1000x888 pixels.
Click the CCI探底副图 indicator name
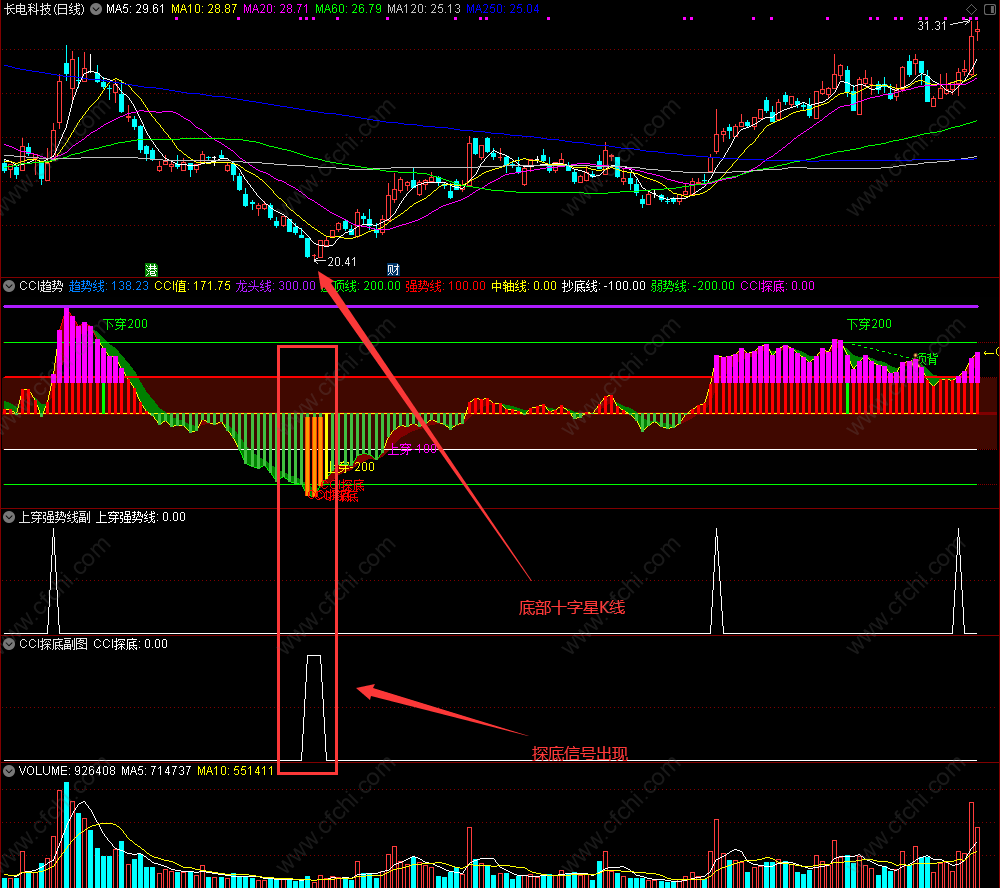click(x=53, y=644)
